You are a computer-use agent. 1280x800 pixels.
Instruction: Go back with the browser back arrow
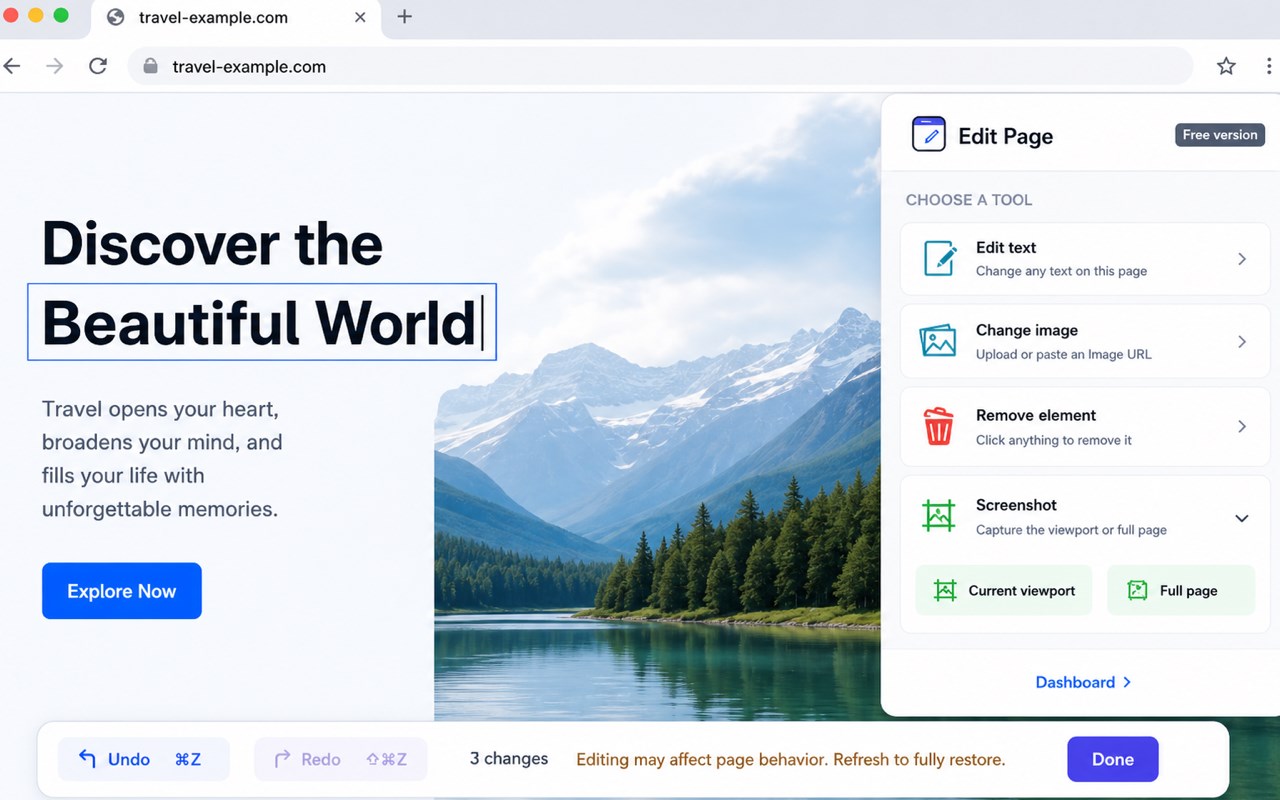tap(12, 66)
